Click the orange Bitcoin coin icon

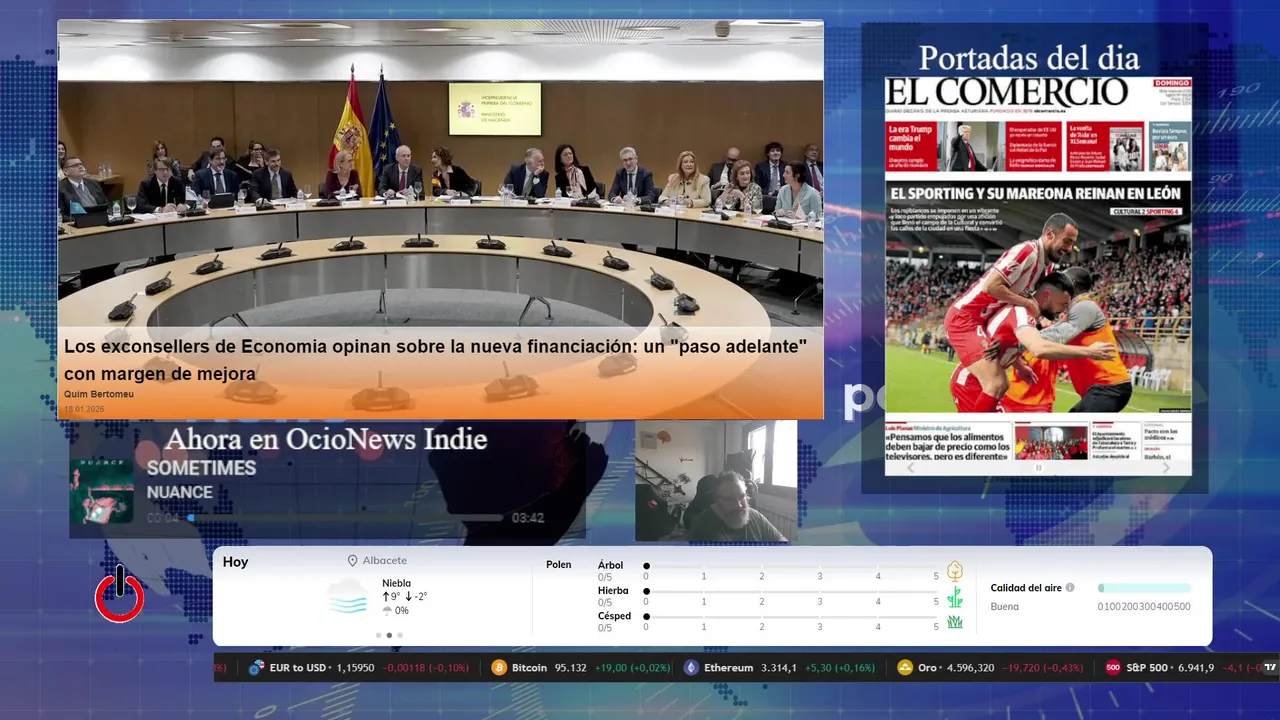(x=499, y=668)
